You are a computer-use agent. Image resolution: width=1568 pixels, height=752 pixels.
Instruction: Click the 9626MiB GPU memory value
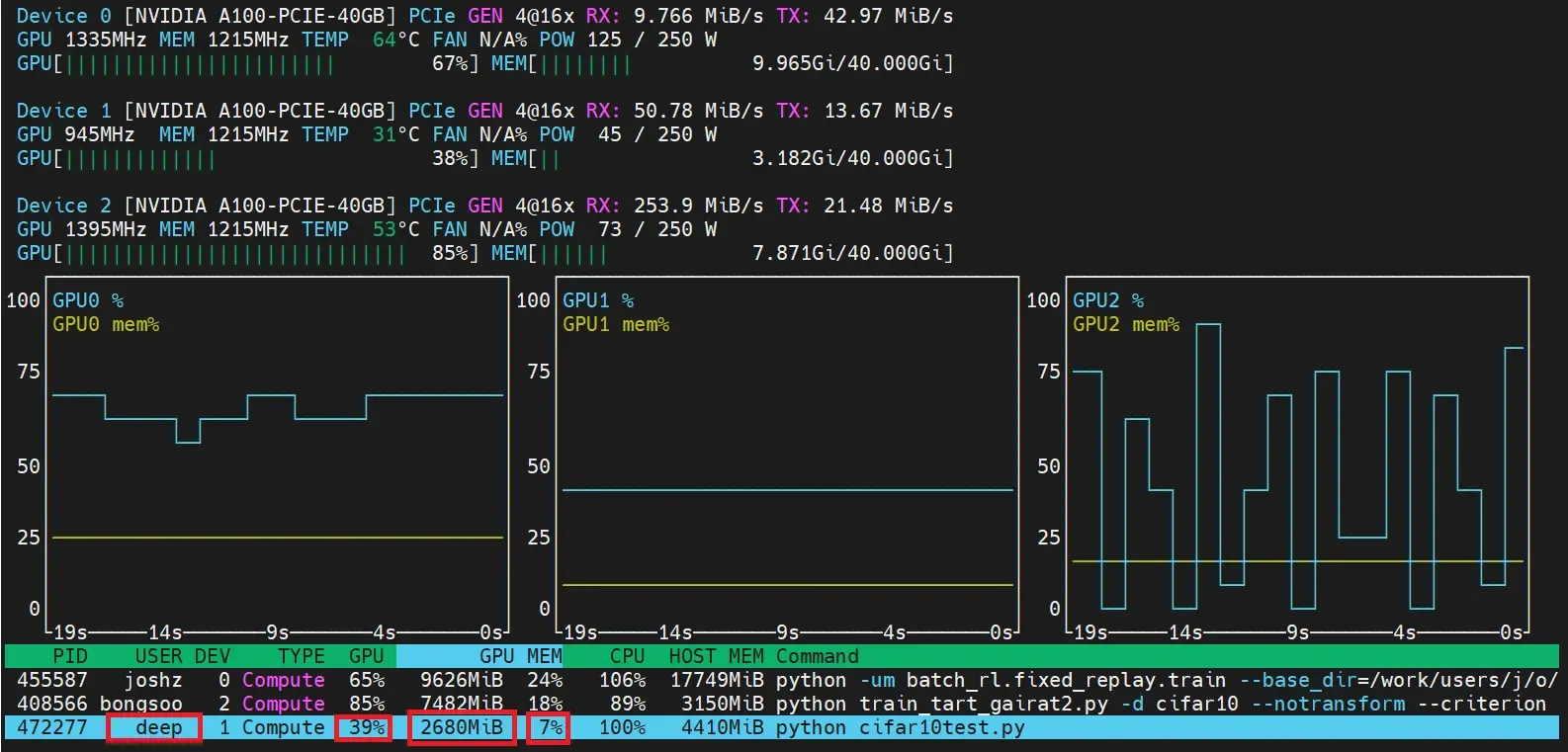[x=462, y=680]
